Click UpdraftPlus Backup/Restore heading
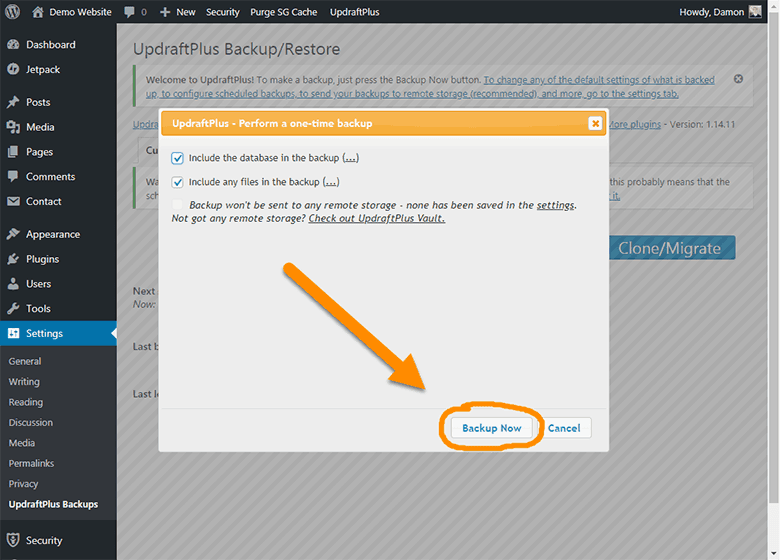 [x=236, y=49]
